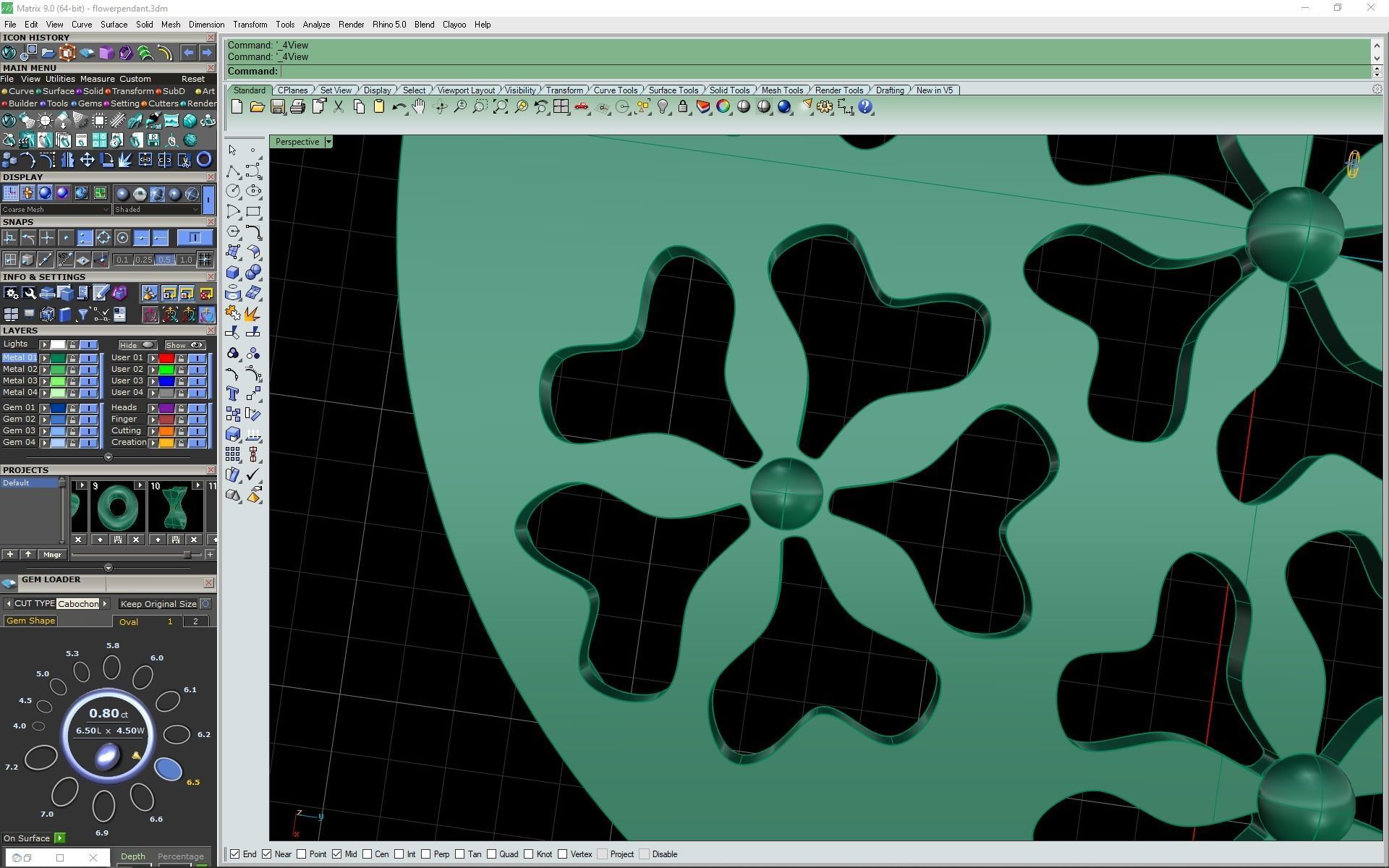Image resolution: width=1389 pixels, height=868 pixels.
Task: Expand the Layers panel collapse arrow
Action: [x=108, y=457]
